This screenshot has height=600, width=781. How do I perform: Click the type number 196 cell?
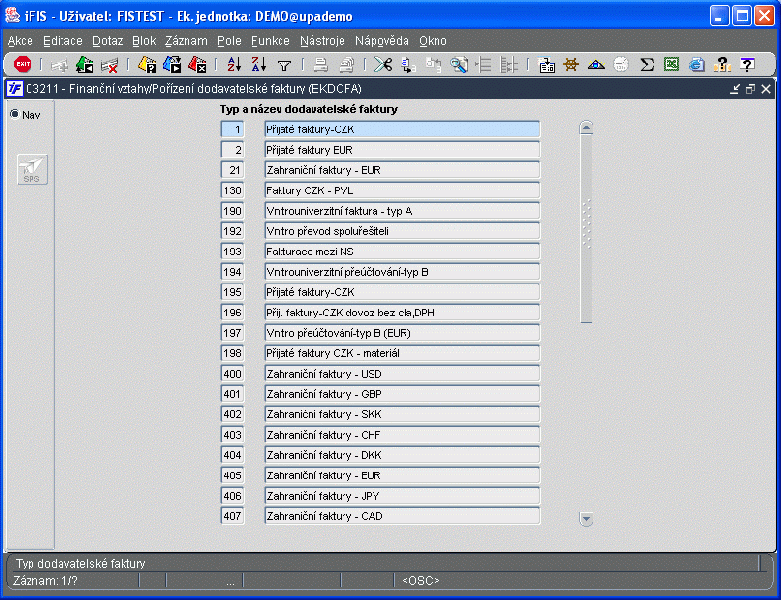coord(233,313)
